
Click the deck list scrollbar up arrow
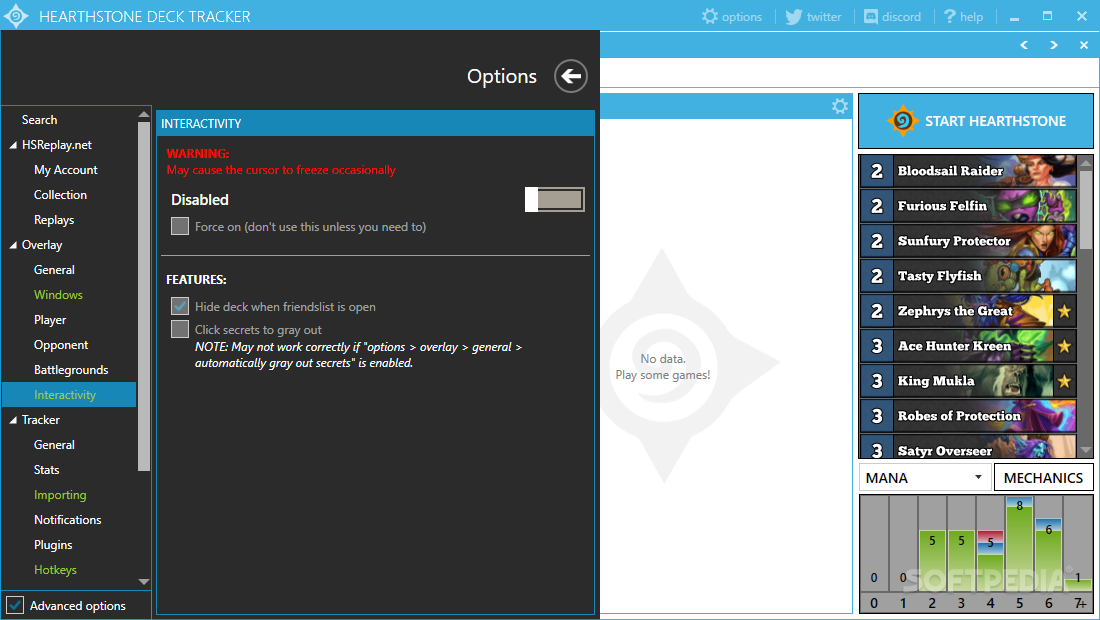coord(1085,163)
